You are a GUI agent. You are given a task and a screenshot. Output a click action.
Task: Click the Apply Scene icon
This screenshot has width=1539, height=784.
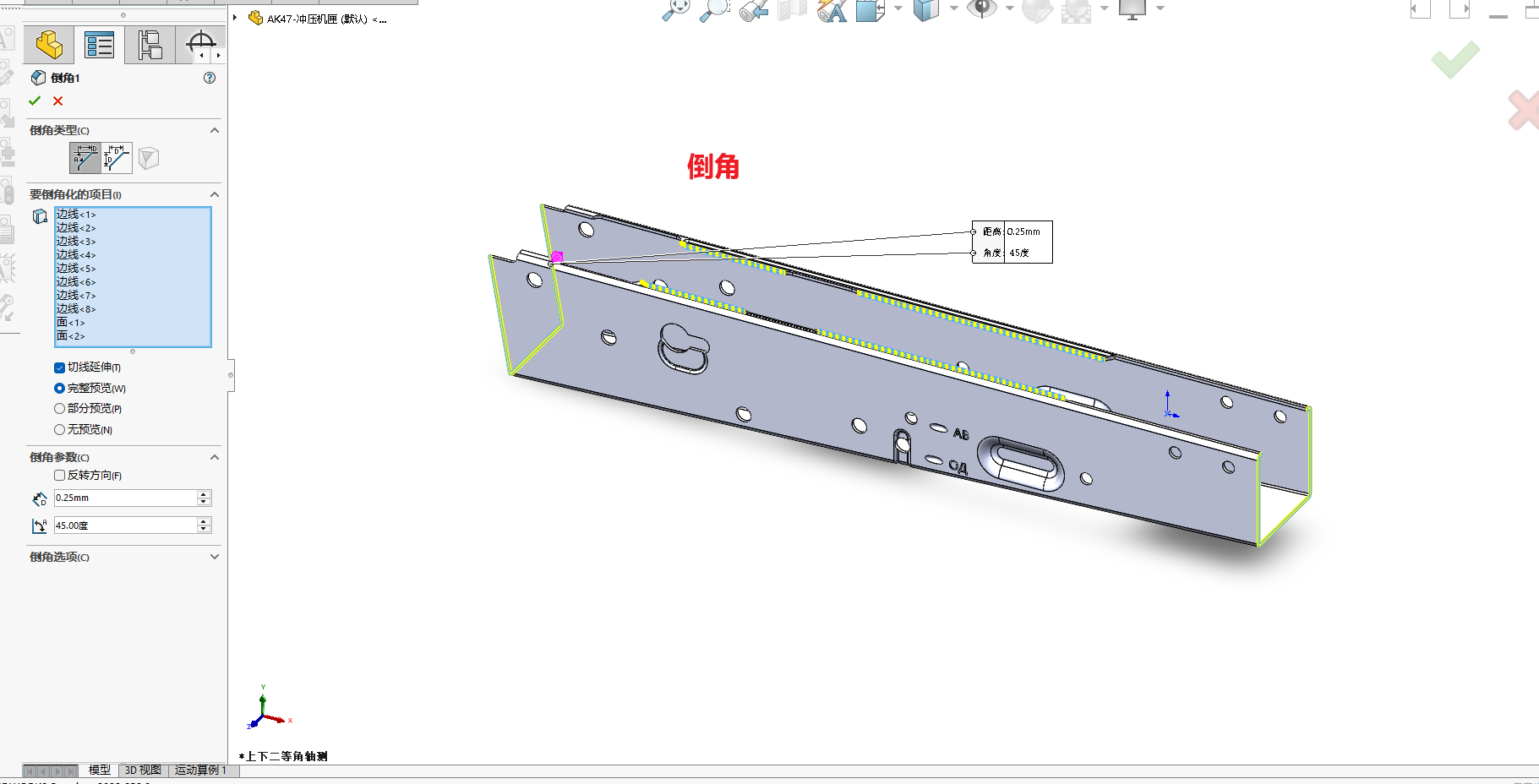coord(1076,10)
